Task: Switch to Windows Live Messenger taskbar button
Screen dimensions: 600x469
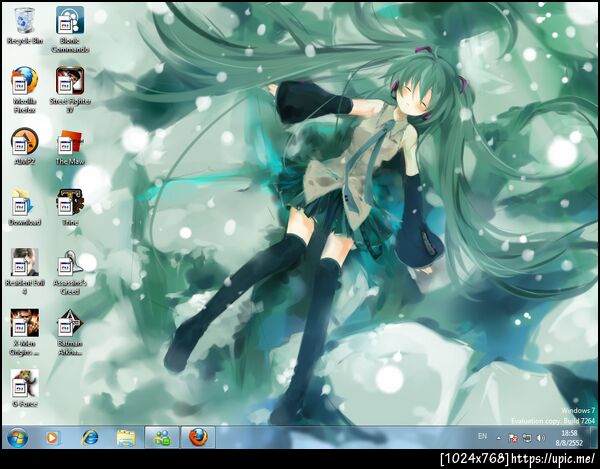Action: tap(162, 437)
